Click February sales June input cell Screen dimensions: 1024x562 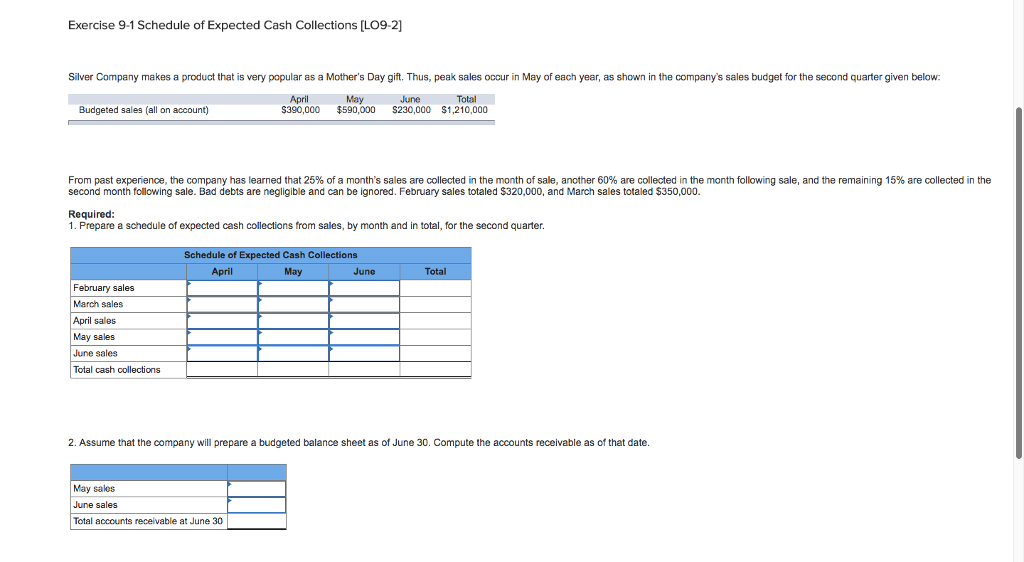[364, 288]
